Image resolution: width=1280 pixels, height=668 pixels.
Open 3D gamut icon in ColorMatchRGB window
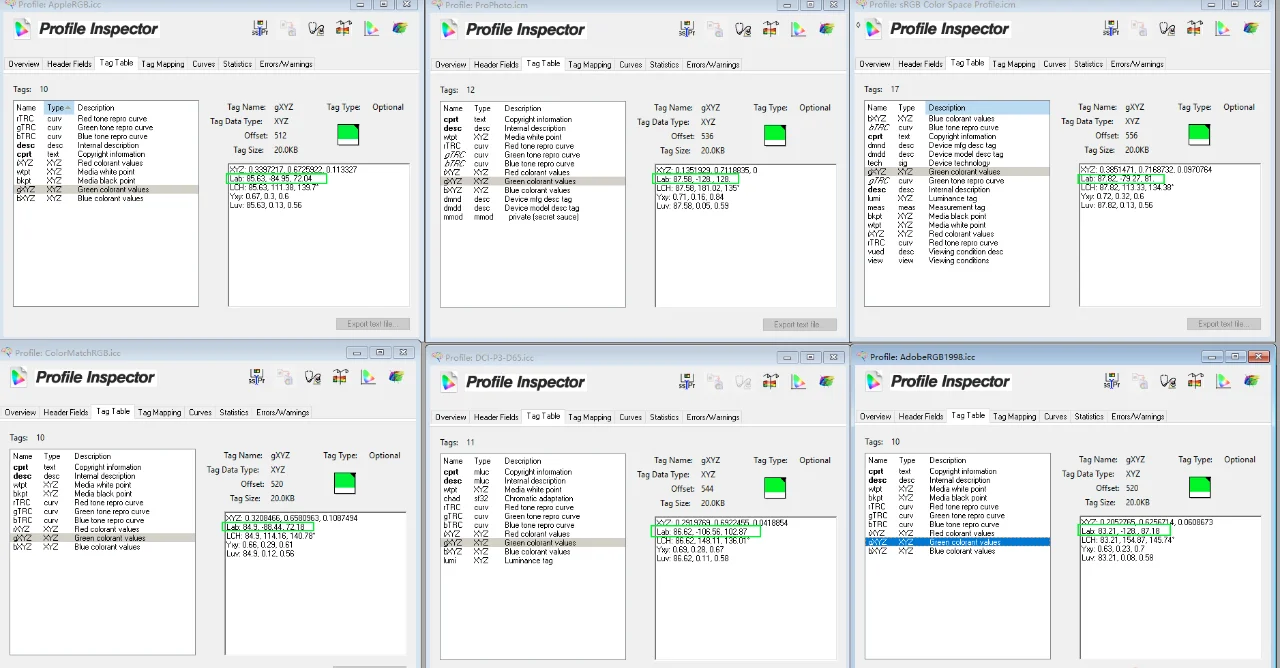[397, 377]
